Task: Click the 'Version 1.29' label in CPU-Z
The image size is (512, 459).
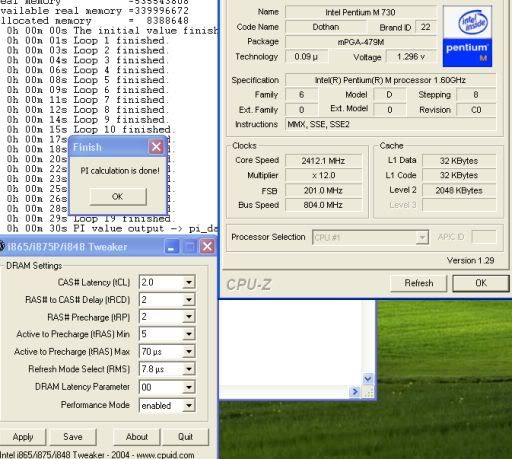Action: coord(471,260)
